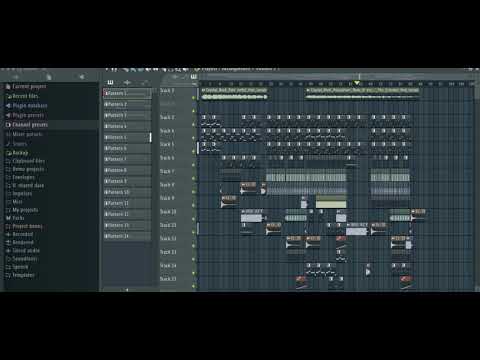Mute Track 3 using its green light

(194, 125)
